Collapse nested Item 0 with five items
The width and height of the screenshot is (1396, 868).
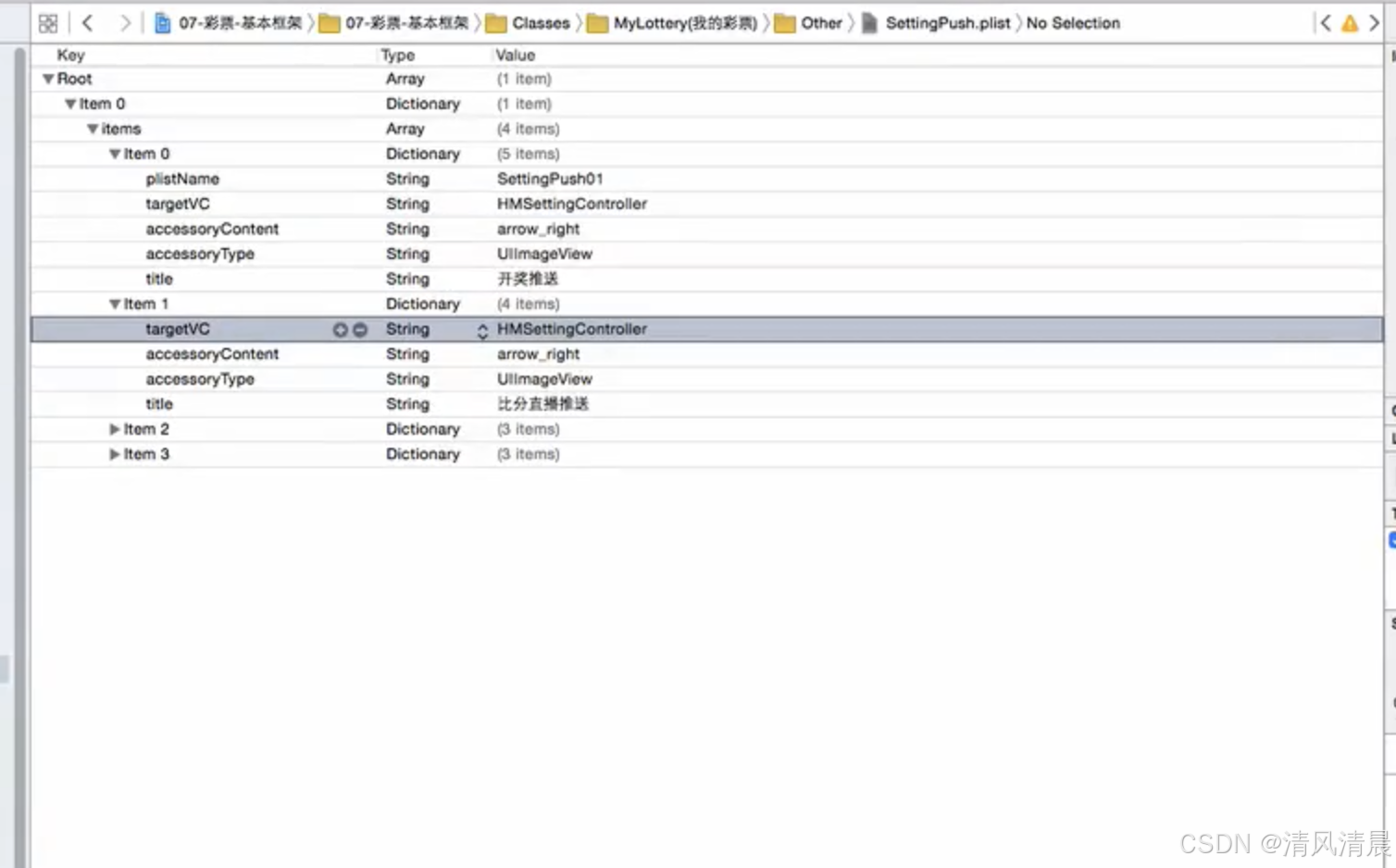click(115, 155)
